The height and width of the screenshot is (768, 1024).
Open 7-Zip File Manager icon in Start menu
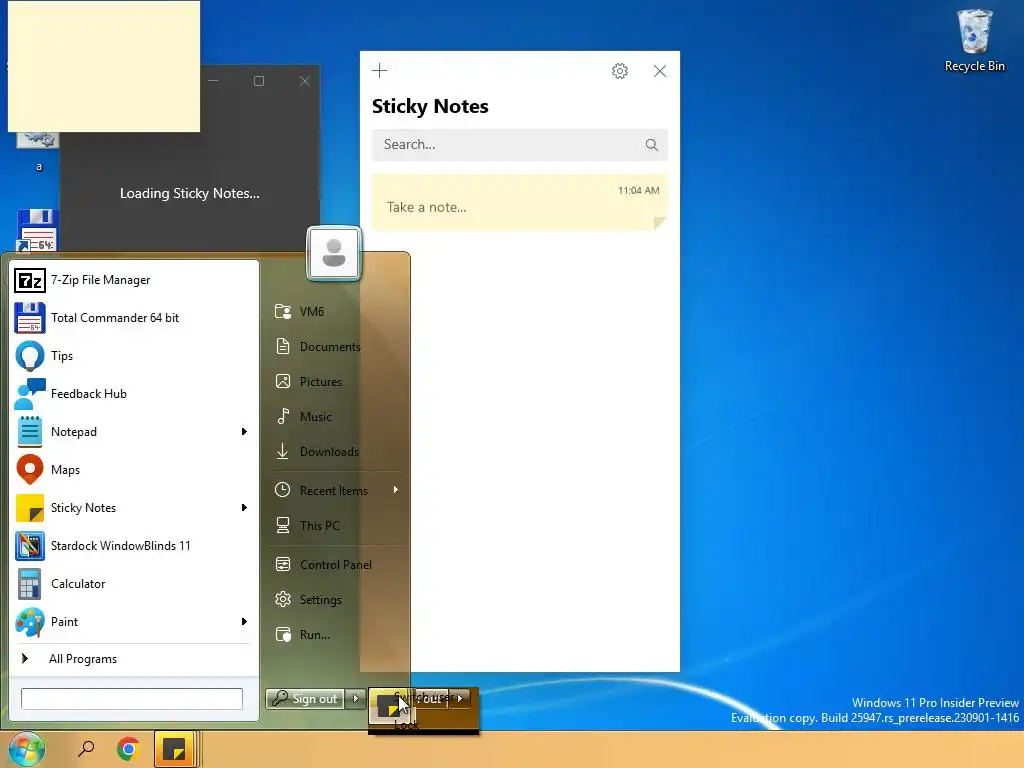point(30,280)
